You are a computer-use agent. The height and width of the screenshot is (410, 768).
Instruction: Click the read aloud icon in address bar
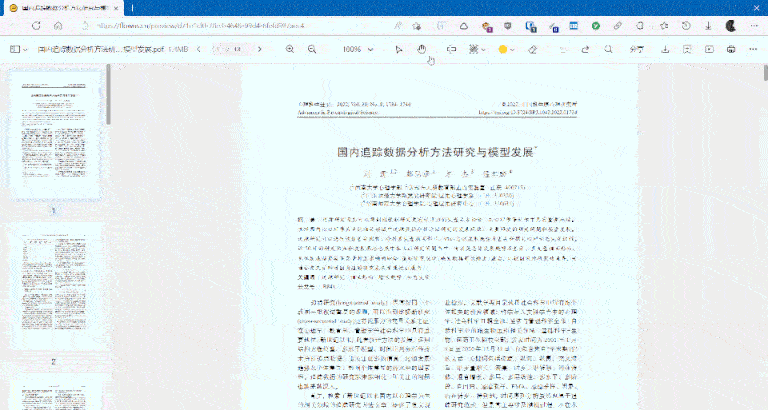pos(398,26)
